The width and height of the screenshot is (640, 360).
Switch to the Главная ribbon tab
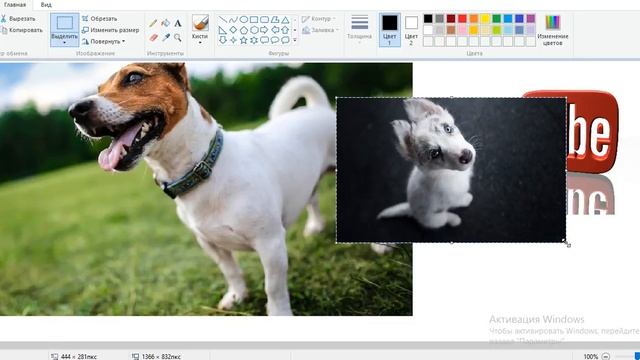(15, 5)
